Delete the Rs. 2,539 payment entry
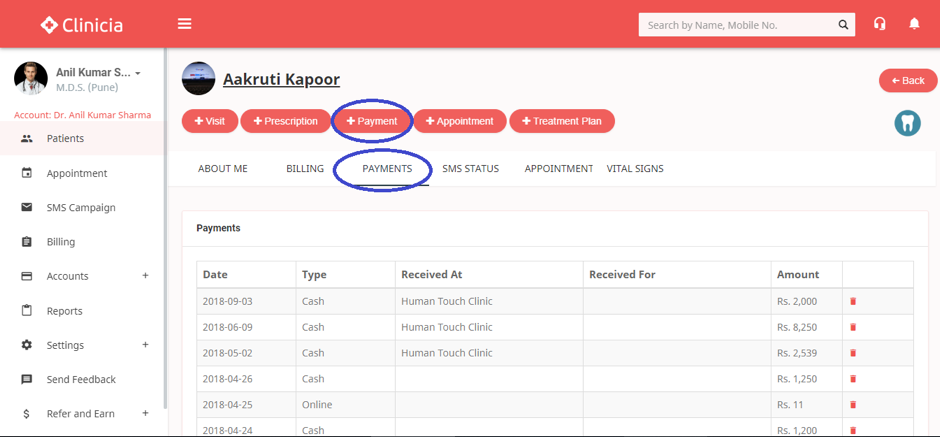The height and width of the screenshot is (437, 940). click(853, 353)
